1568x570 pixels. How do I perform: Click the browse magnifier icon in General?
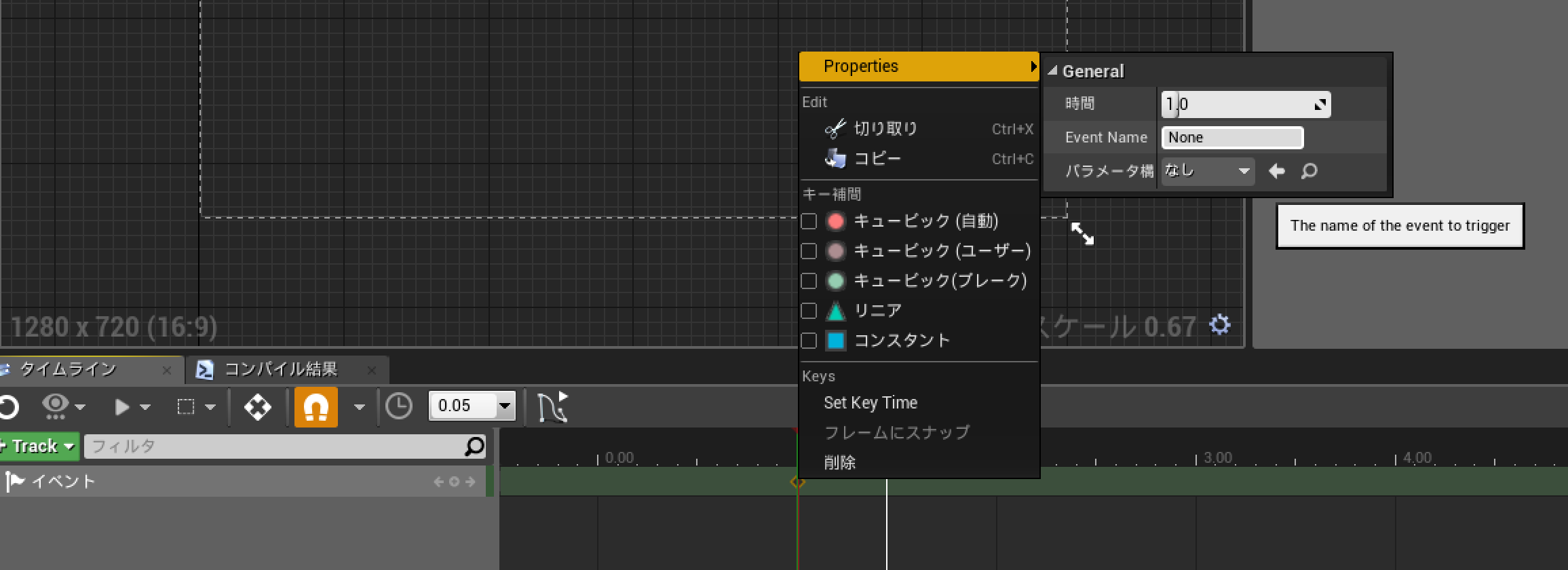click(x=1309, y=171)
